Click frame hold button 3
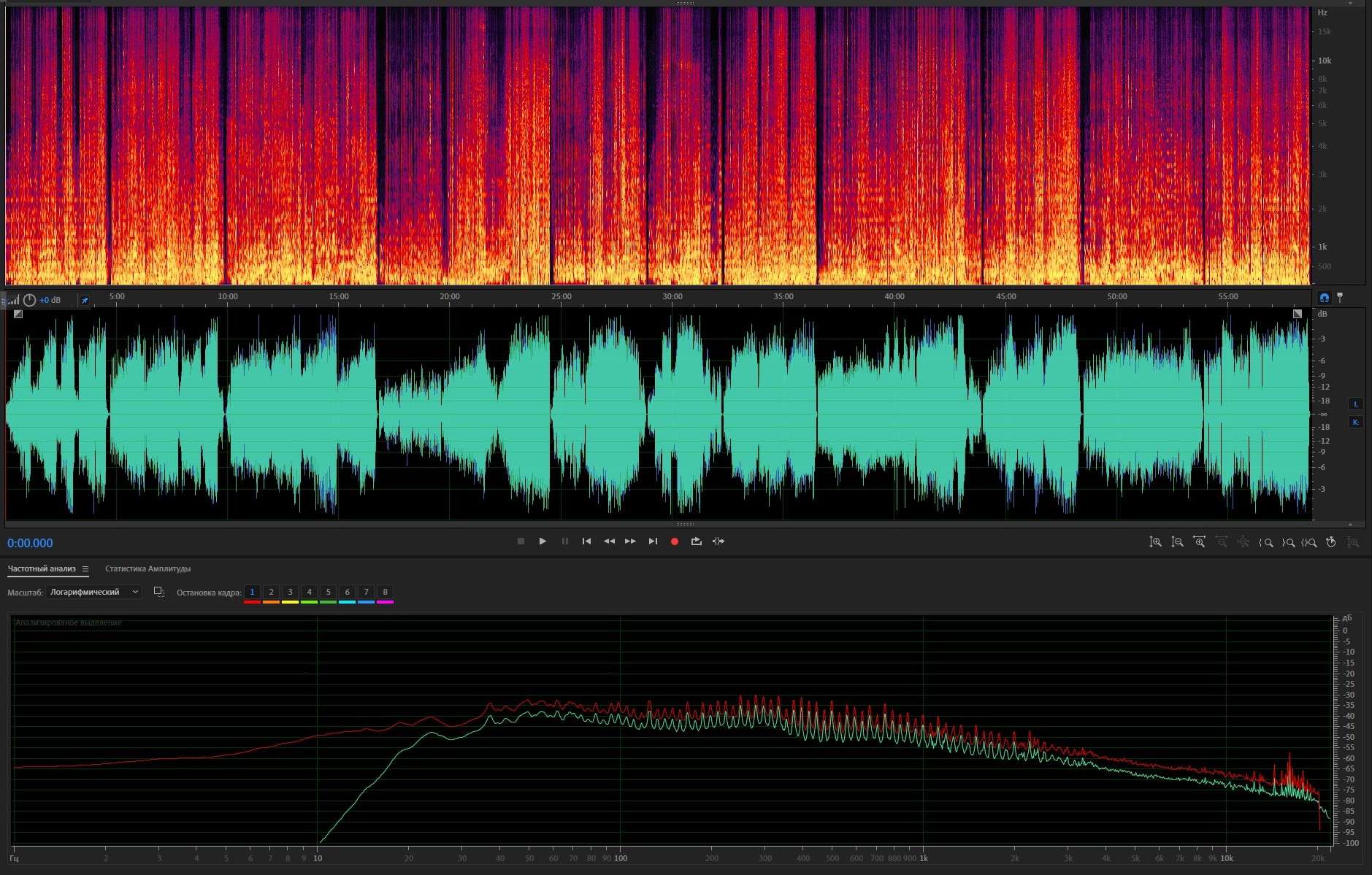Viewport: 1372px width, 875px height. click(290, 592)
